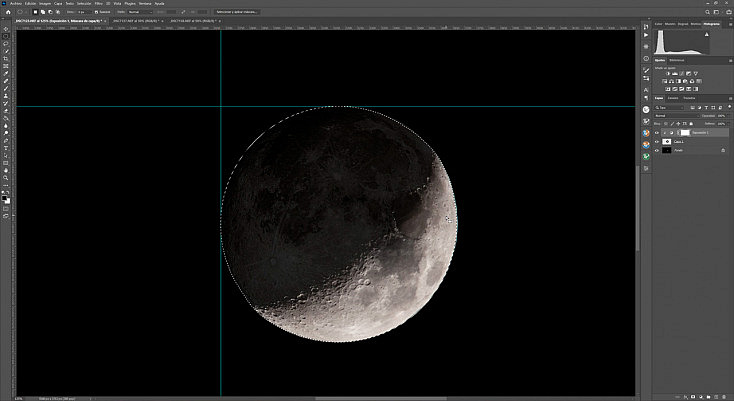Screen dimensions: 734x401
Task: Choose Add to Selection mode icon
Action: pyautogui.click(x=43, y=12)
